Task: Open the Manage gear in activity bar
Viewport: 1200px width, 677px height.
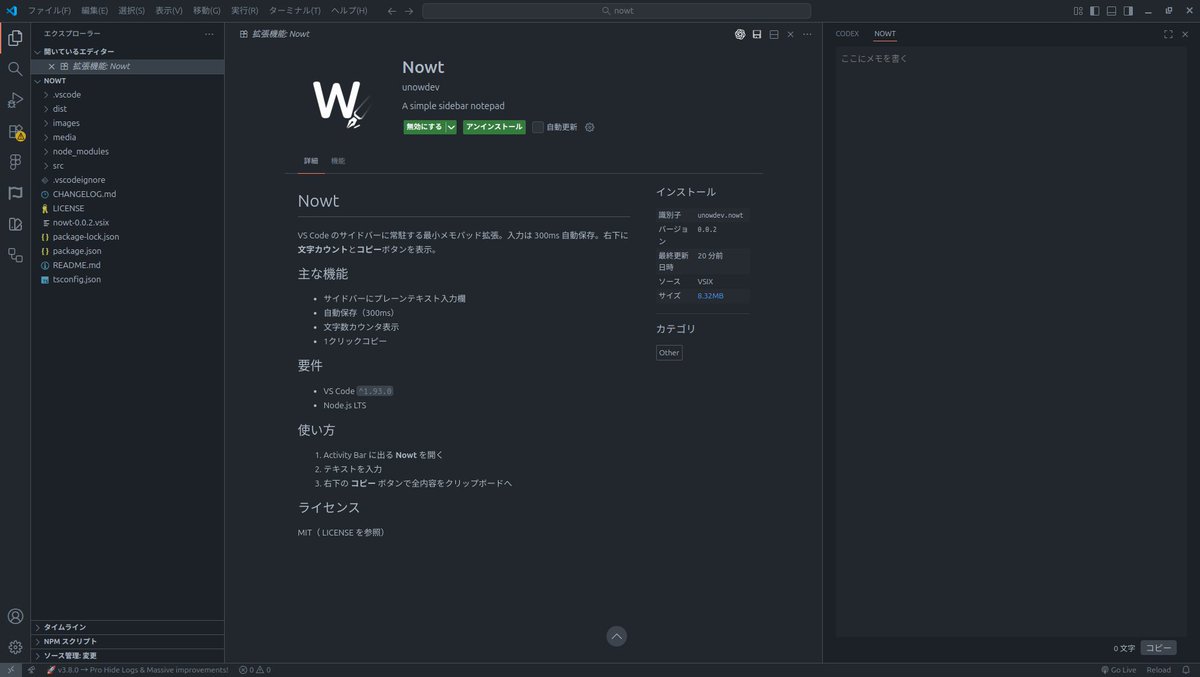Action: click(x=15, y=647)
